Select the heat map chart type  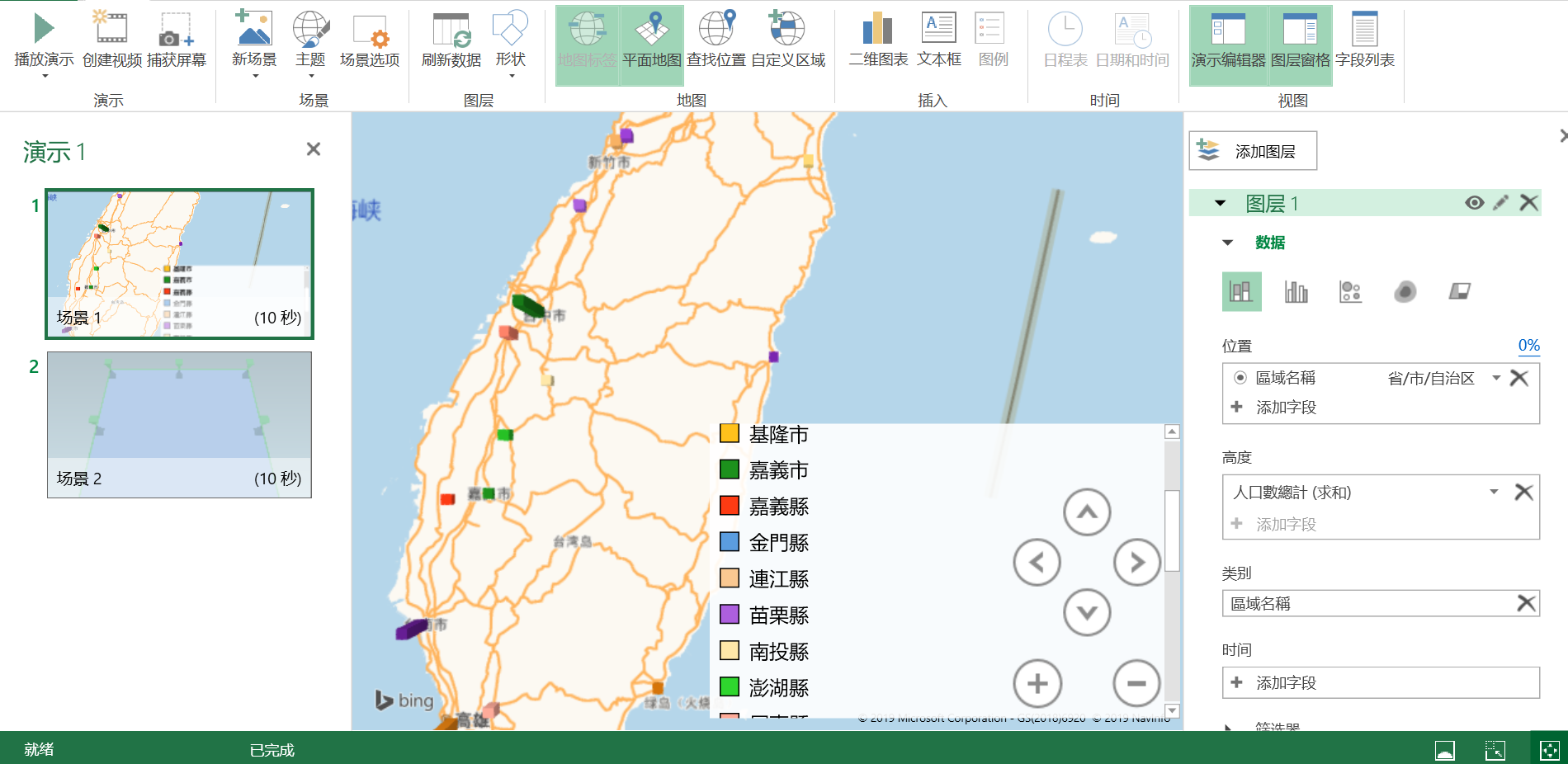coord(1405,291)
